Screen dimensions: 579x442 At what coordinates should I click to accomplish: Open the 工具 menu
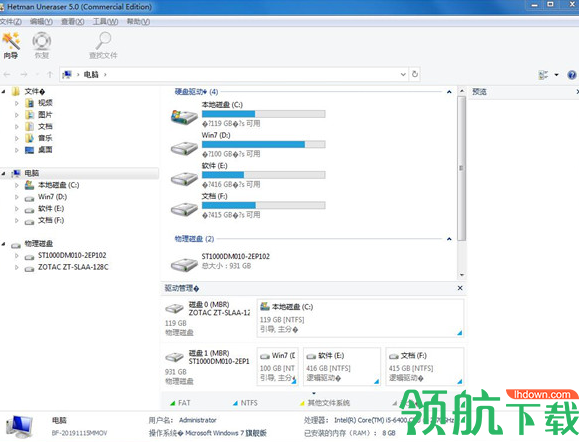click(x=105, y=22)
